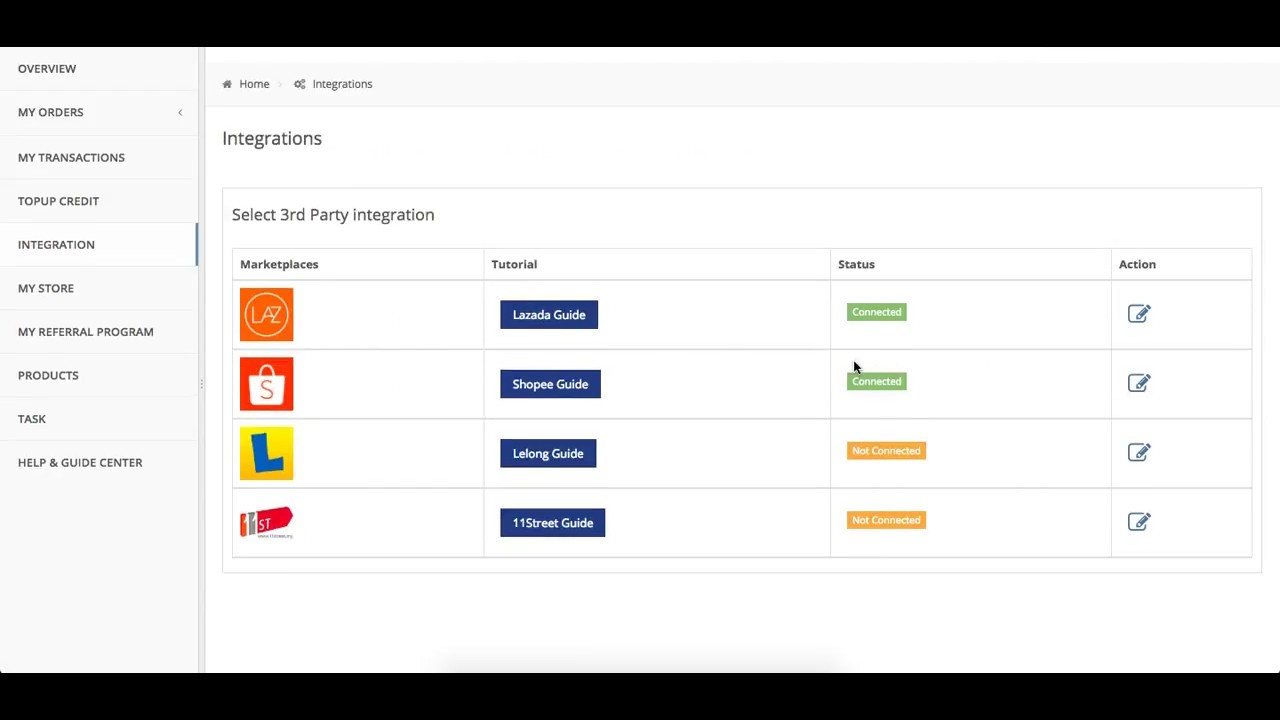Open the Lelong Guide tutorial
The width and height of the screenshot is (1280, 720).
pyautogui.click(x=548, y=453)
